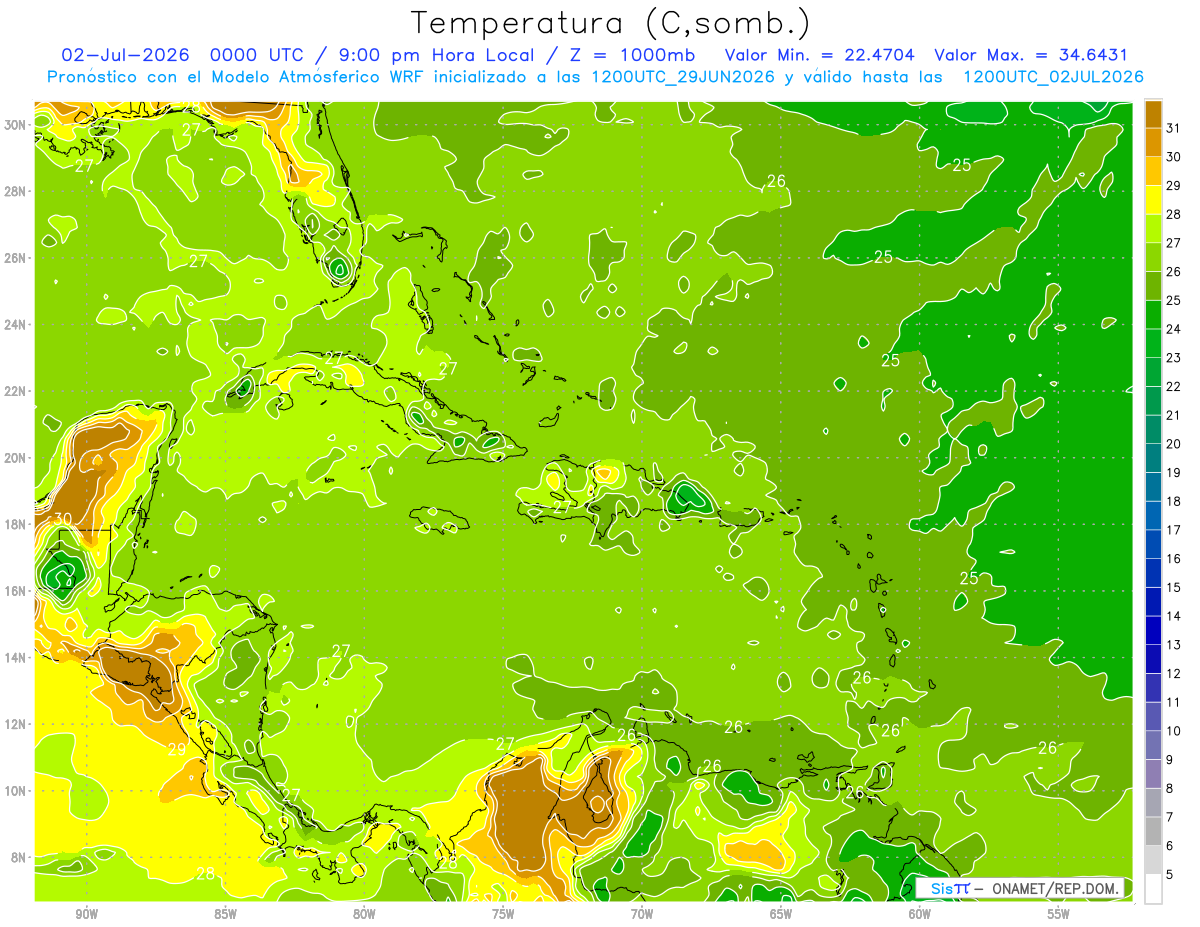Click legend value 31
The height and width of the screenshot is (927, 1200).
coord(1174,128)
